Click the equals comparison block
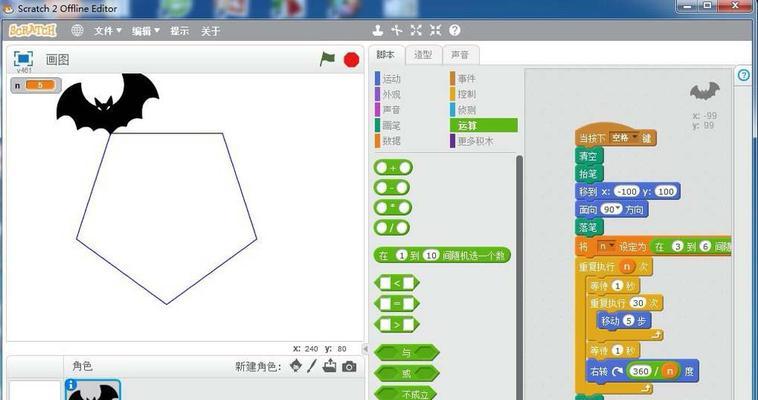 pos(397,304)
